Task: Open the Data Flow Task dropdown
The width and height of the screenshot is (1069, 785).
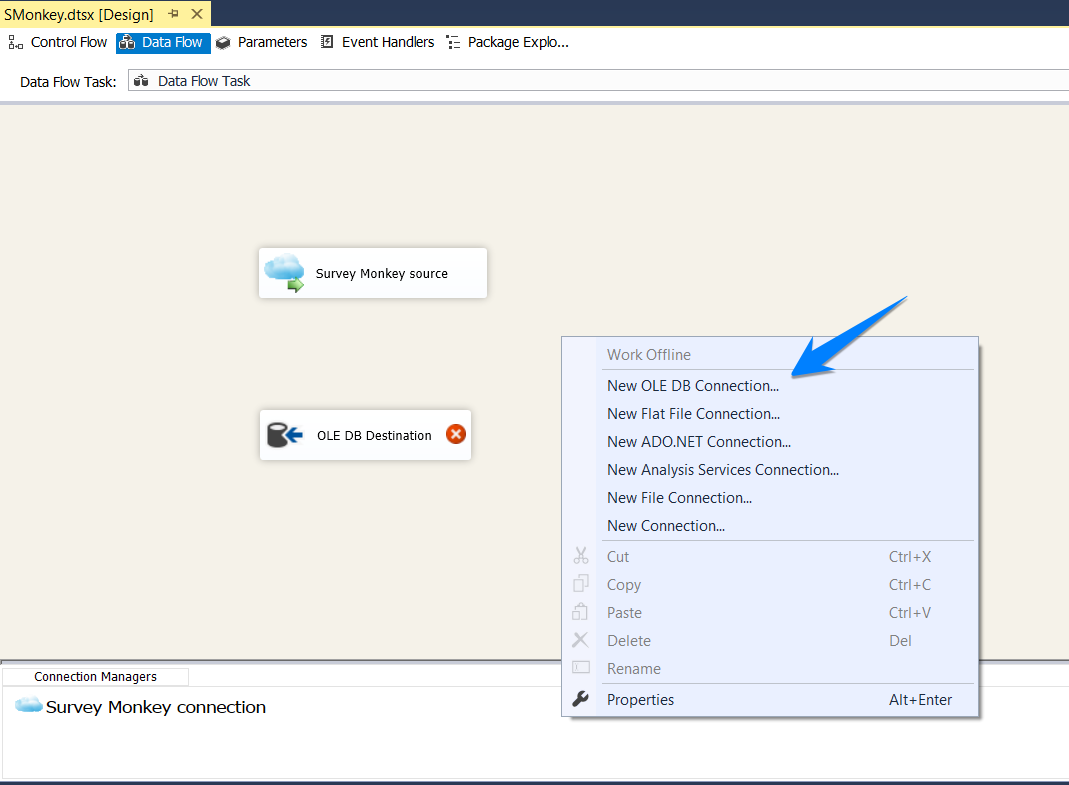Action: click(x=599, y=80)
